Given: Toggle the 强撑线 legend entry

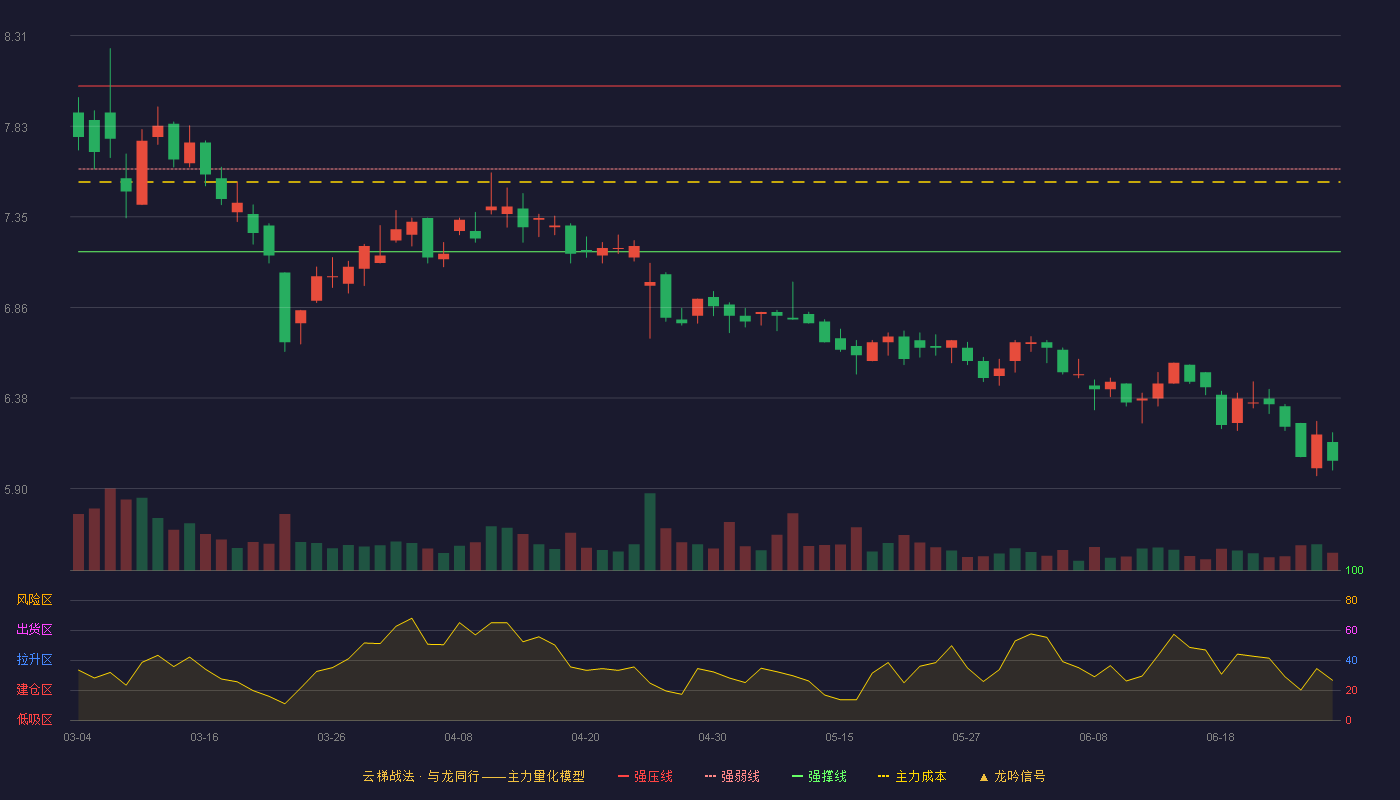Looking at the screenshot, I should pos(819,776).
